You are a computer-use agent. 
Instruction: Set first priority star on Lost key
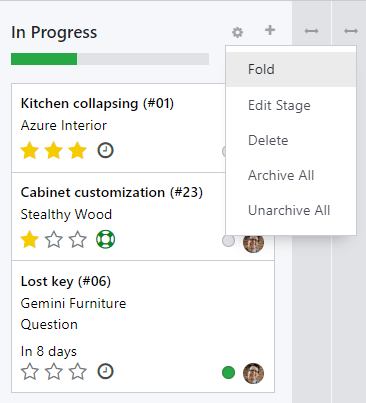(30, 372)
